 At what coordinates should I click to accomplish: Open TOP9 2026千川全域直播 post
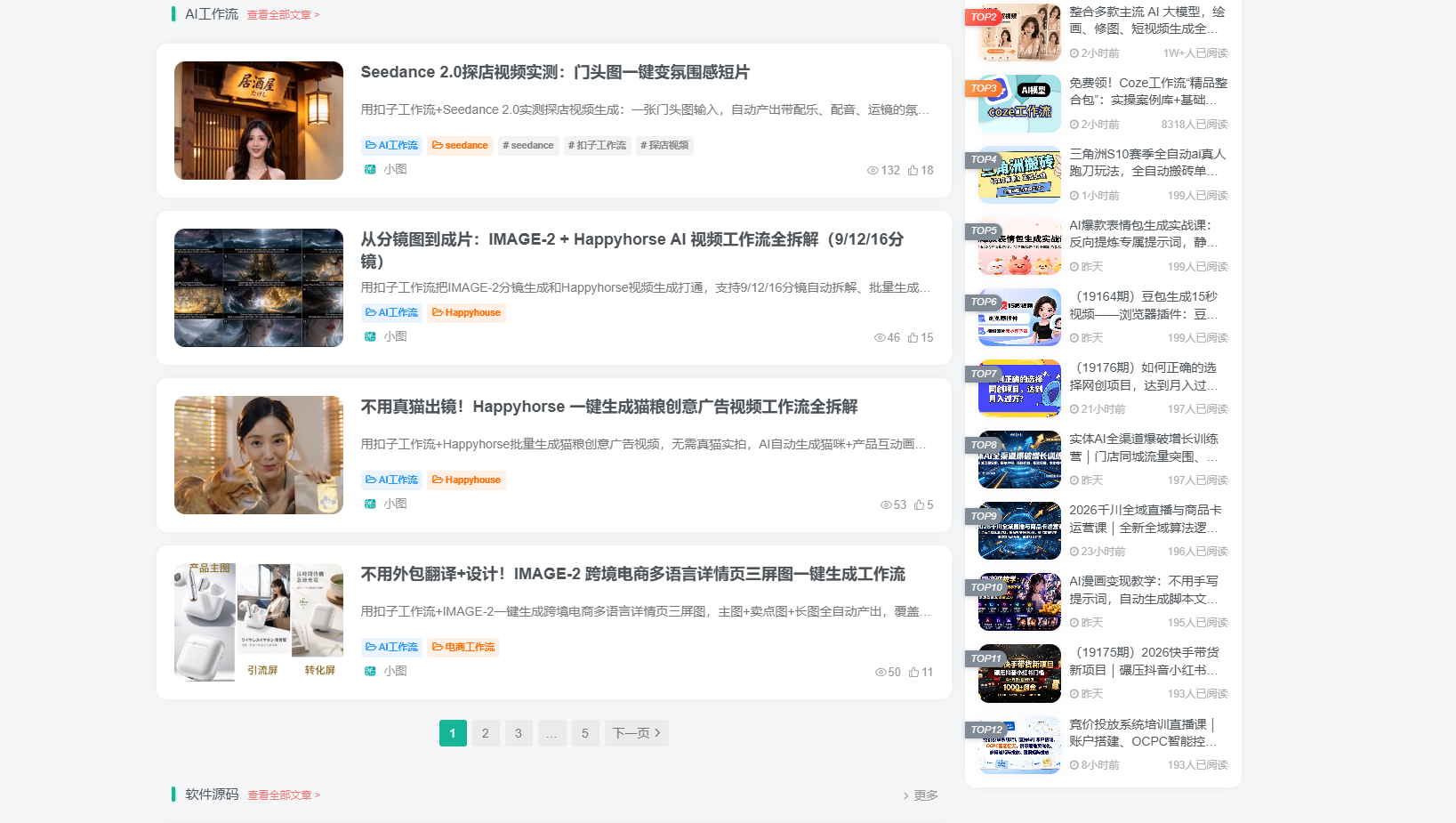[x=1147, y=519]
